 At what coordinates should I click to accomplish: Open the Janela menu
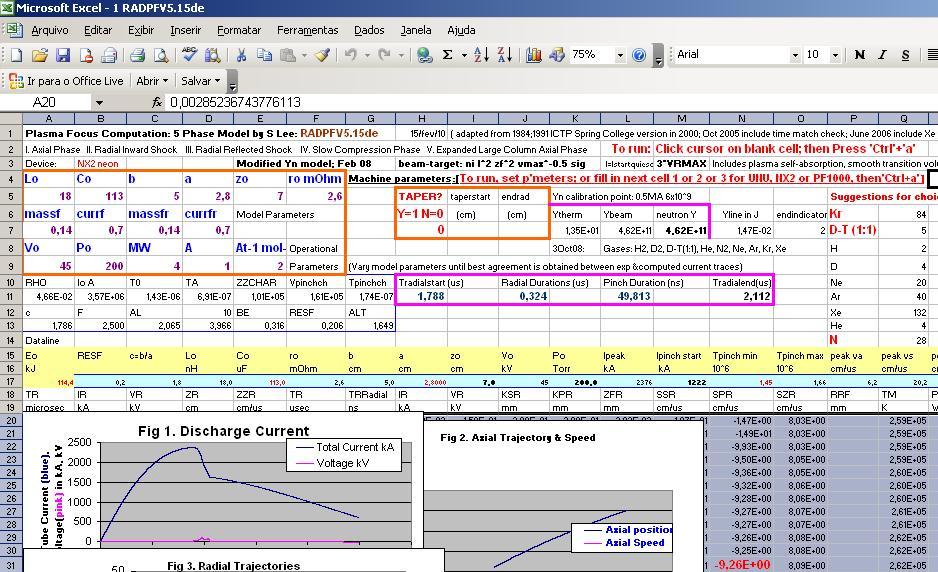[416, 30]
